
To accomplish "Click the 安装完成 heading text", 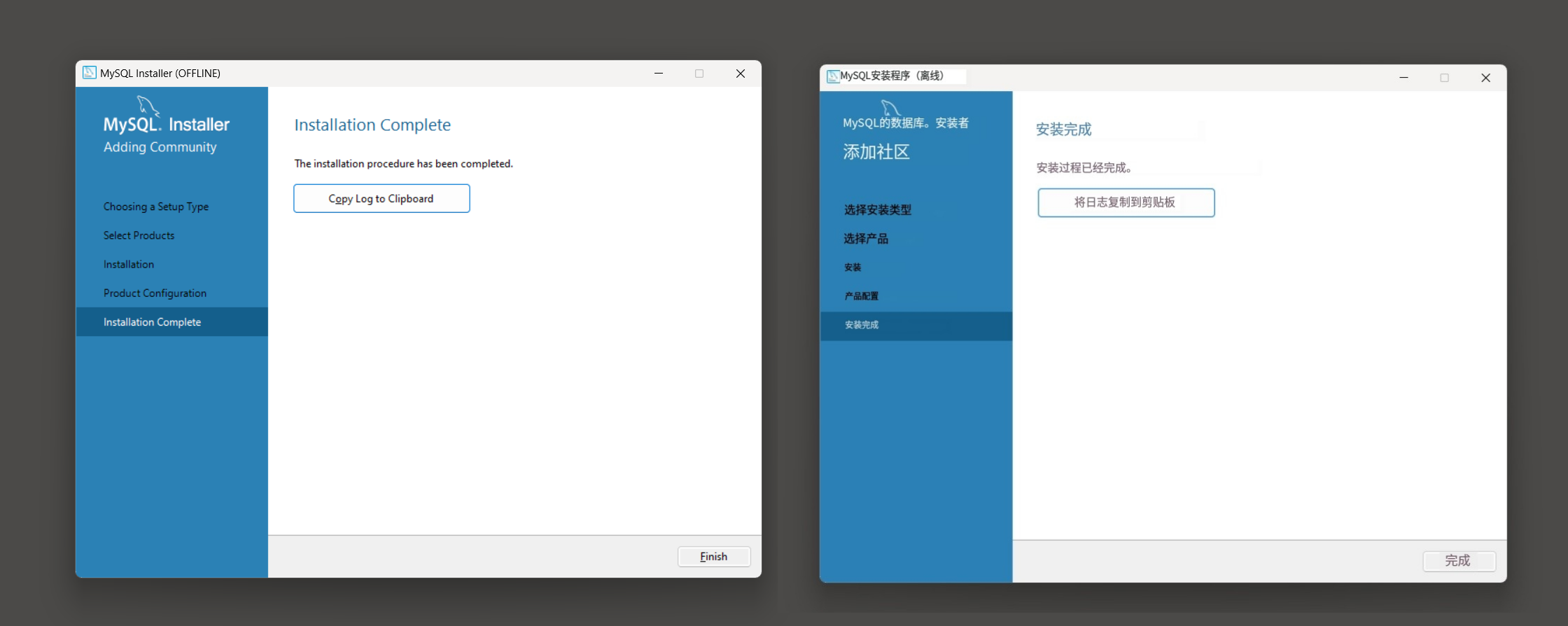I will tap(1064, 130).
